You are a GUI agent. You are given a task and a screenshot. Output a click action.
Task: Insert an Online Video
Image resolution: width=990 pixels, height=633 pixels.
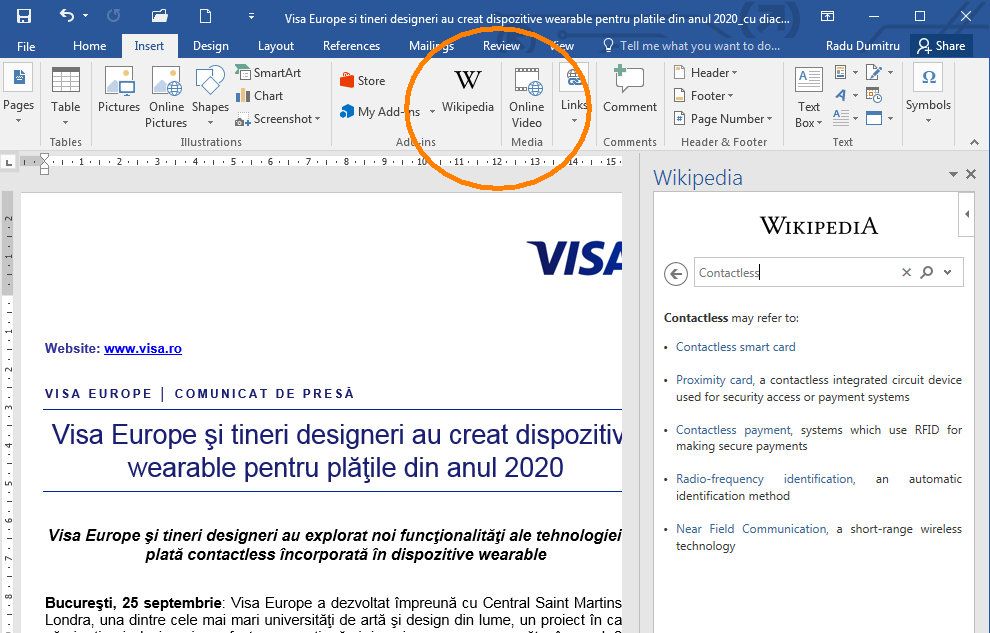tap(527, 97)
